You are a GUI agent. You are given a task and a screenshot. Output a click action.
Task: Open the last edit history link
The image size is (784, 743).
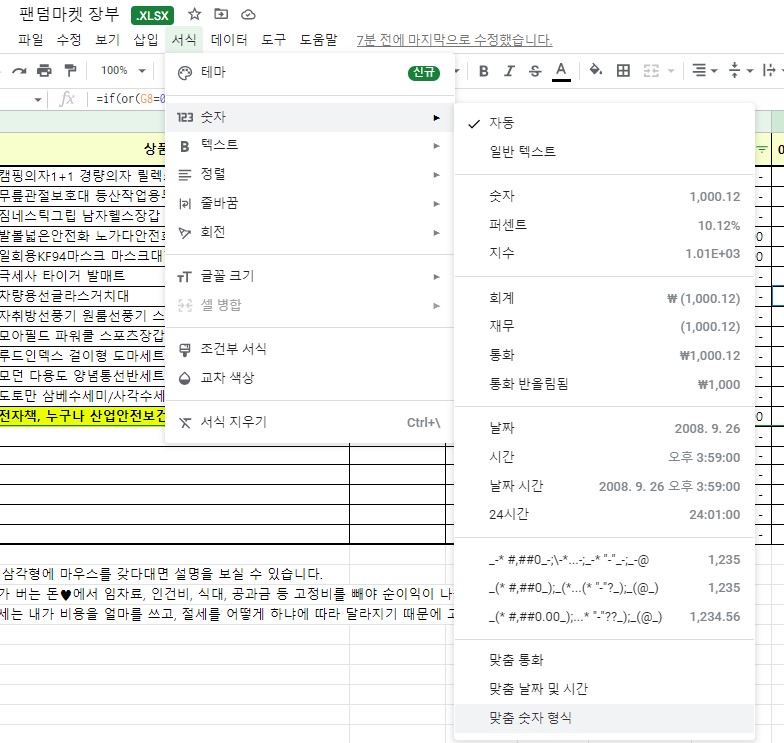(454, 40)
